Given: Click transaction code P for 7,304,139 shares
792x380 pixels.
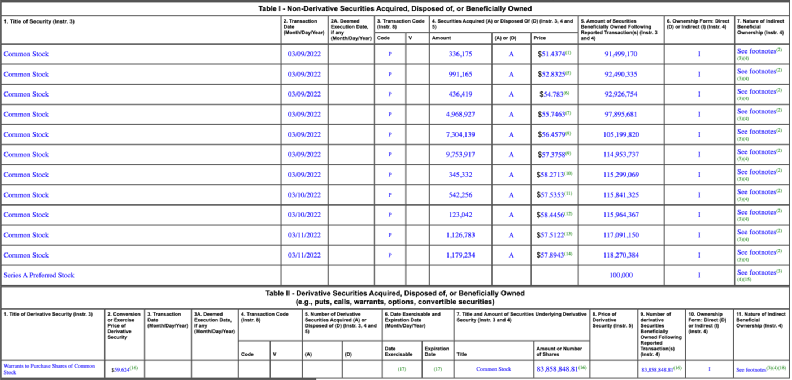Looking at the screenshot, I should click(x=390, y=135).
